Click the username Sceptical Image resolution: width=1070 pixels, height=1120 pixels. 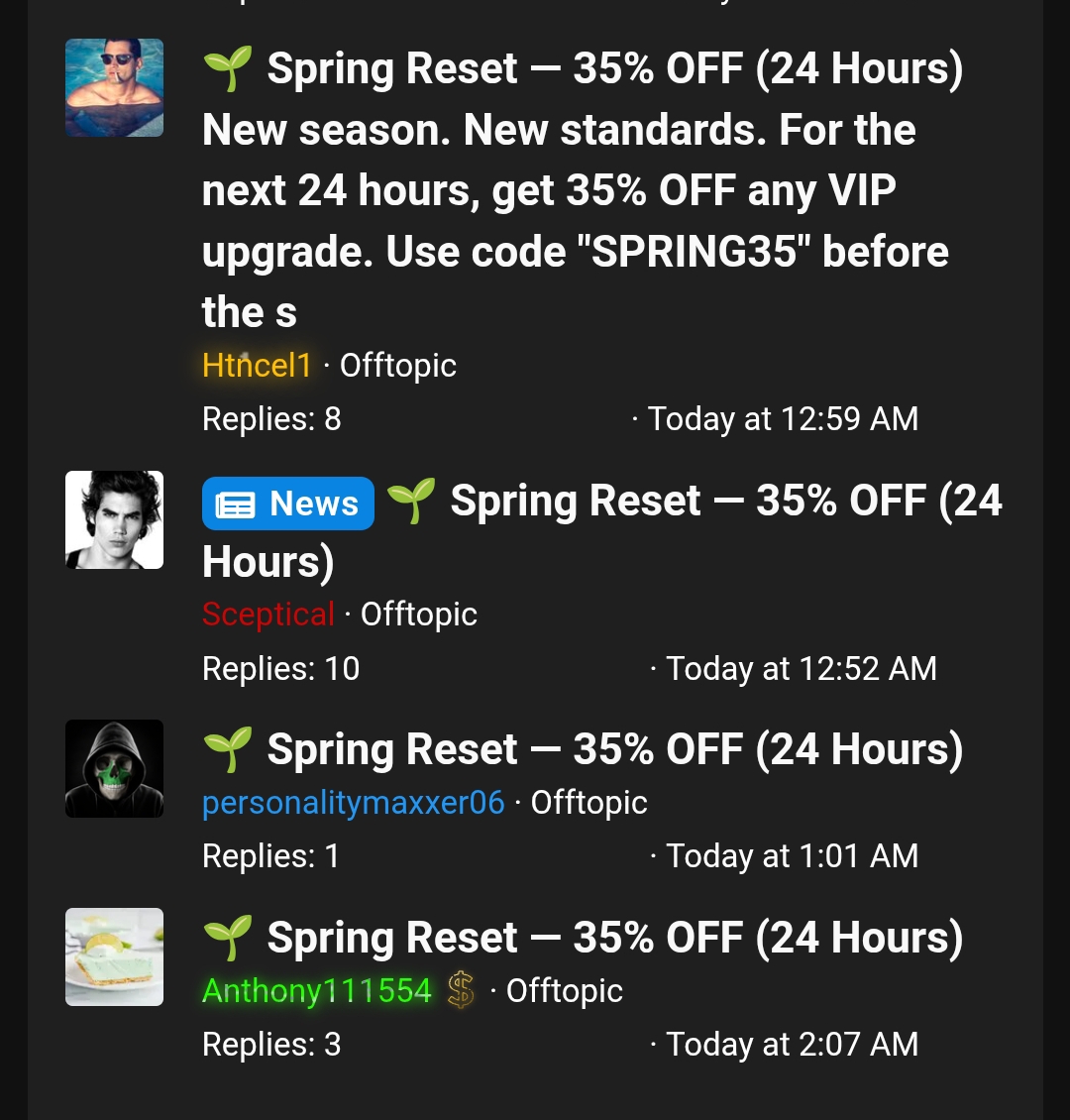tap(267, 614)
